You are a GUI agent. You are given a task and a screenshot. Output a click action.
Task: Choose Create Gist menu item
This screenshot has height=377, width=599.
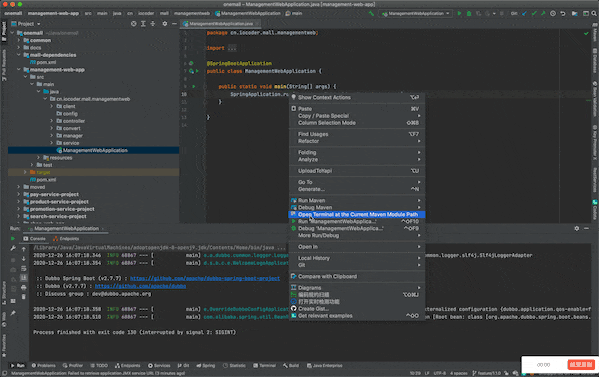click(x=357, y=309)
